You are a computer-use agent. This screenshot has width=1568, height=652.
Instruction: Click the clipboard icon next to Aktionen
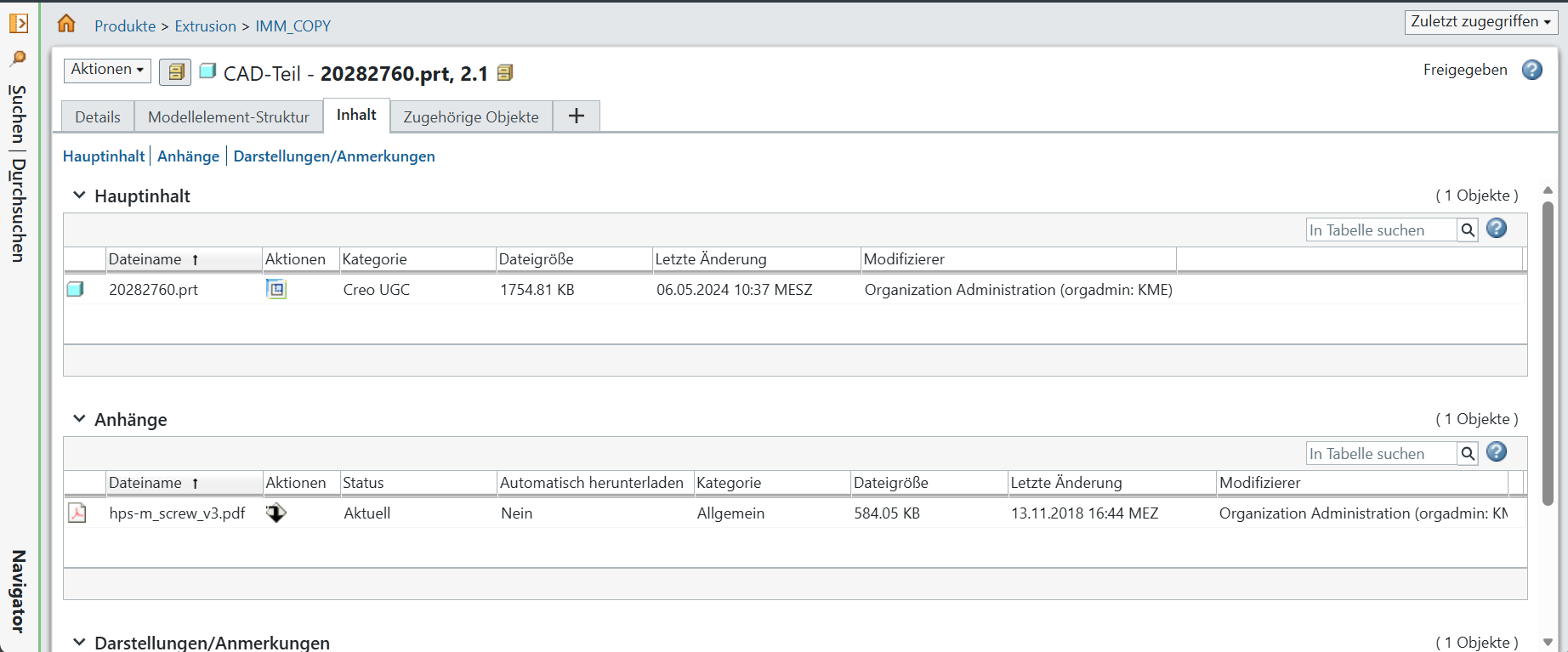[x=175, y=72]
